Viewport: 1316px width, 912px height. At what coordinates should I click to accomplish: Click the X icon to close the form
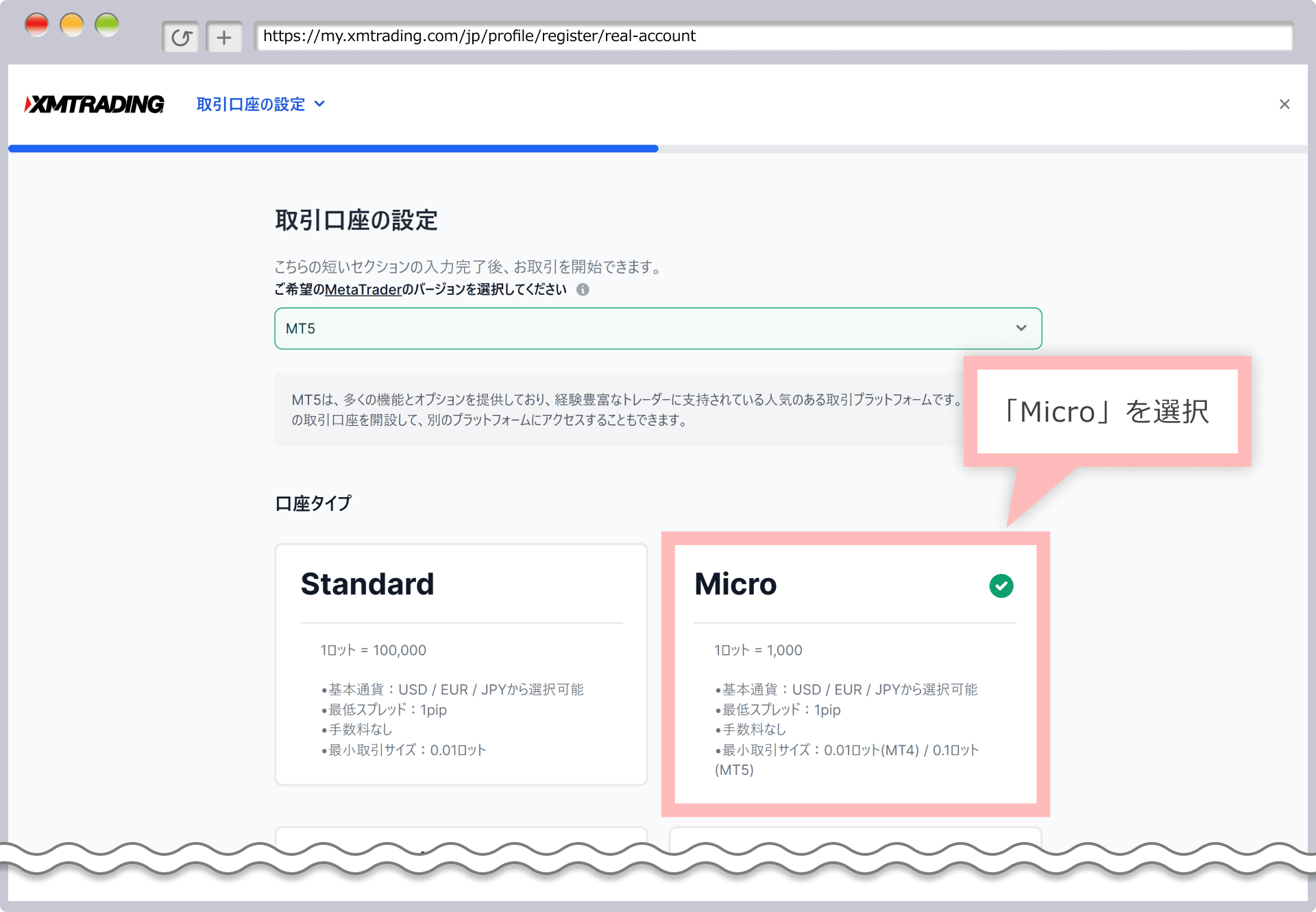coord(1284,104)
